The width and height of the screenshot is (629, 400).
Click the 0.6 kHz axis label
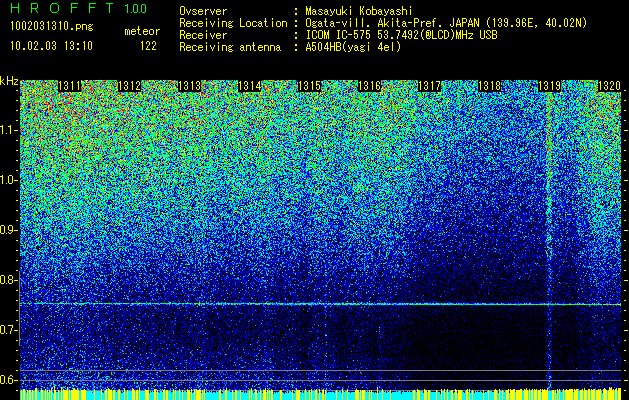tap(9, 380)
